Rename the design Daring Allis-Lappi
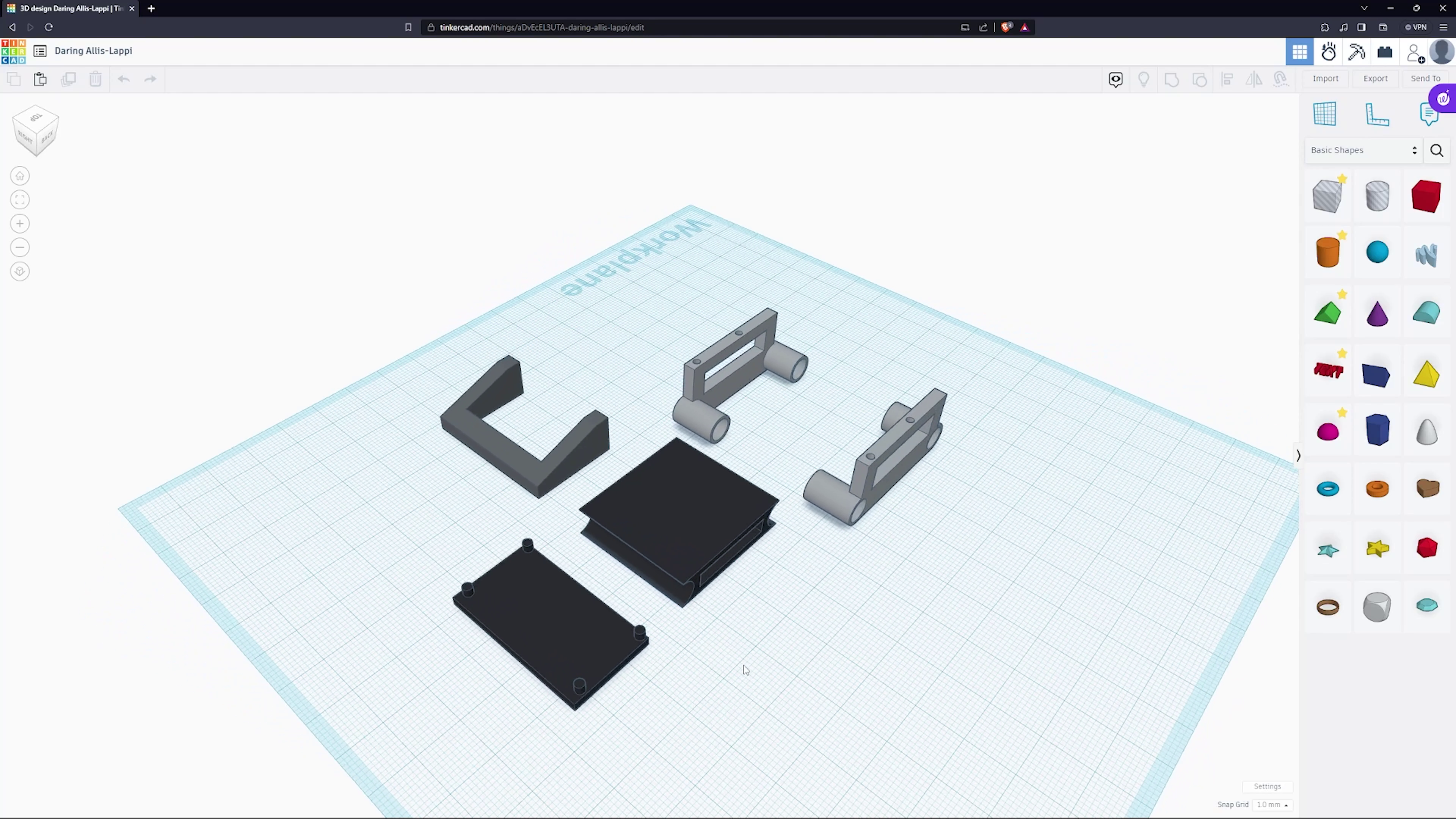 [93, 51]
